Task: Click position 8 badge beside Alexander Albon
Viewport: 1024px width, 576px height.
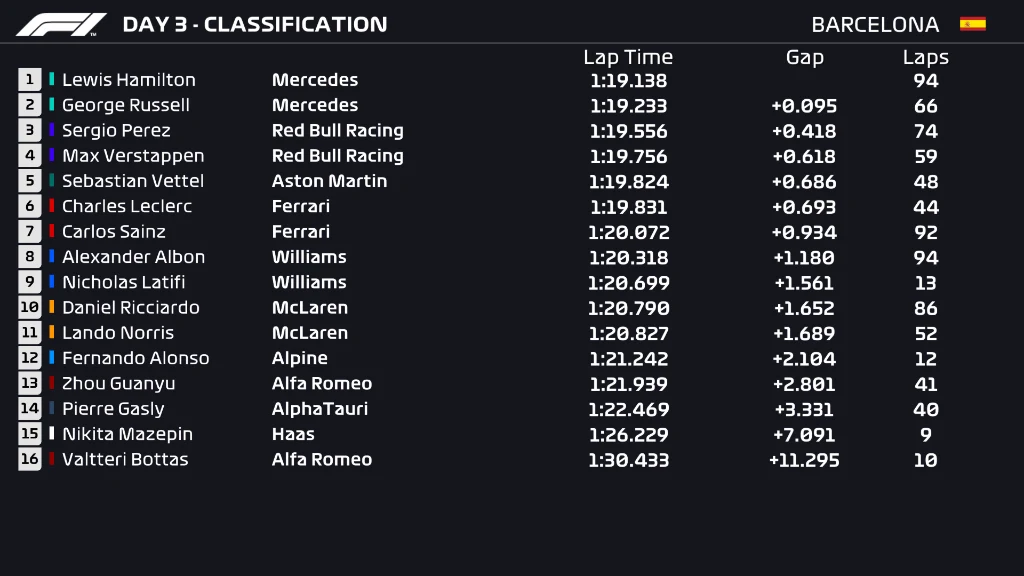Action: 29,257
